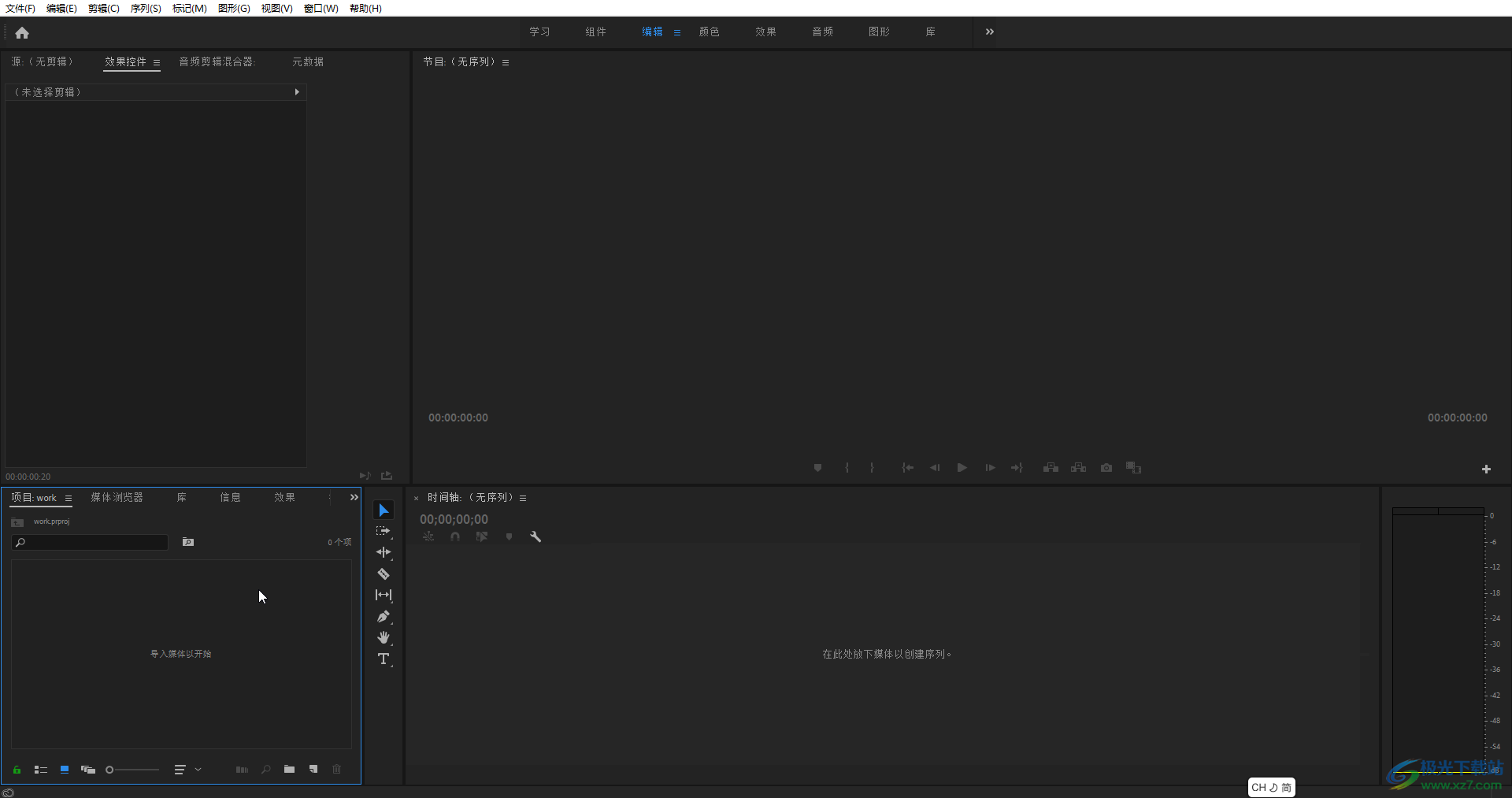1512x798 pixels.
Task: Add marker in Program monitor
Action: 817,468
